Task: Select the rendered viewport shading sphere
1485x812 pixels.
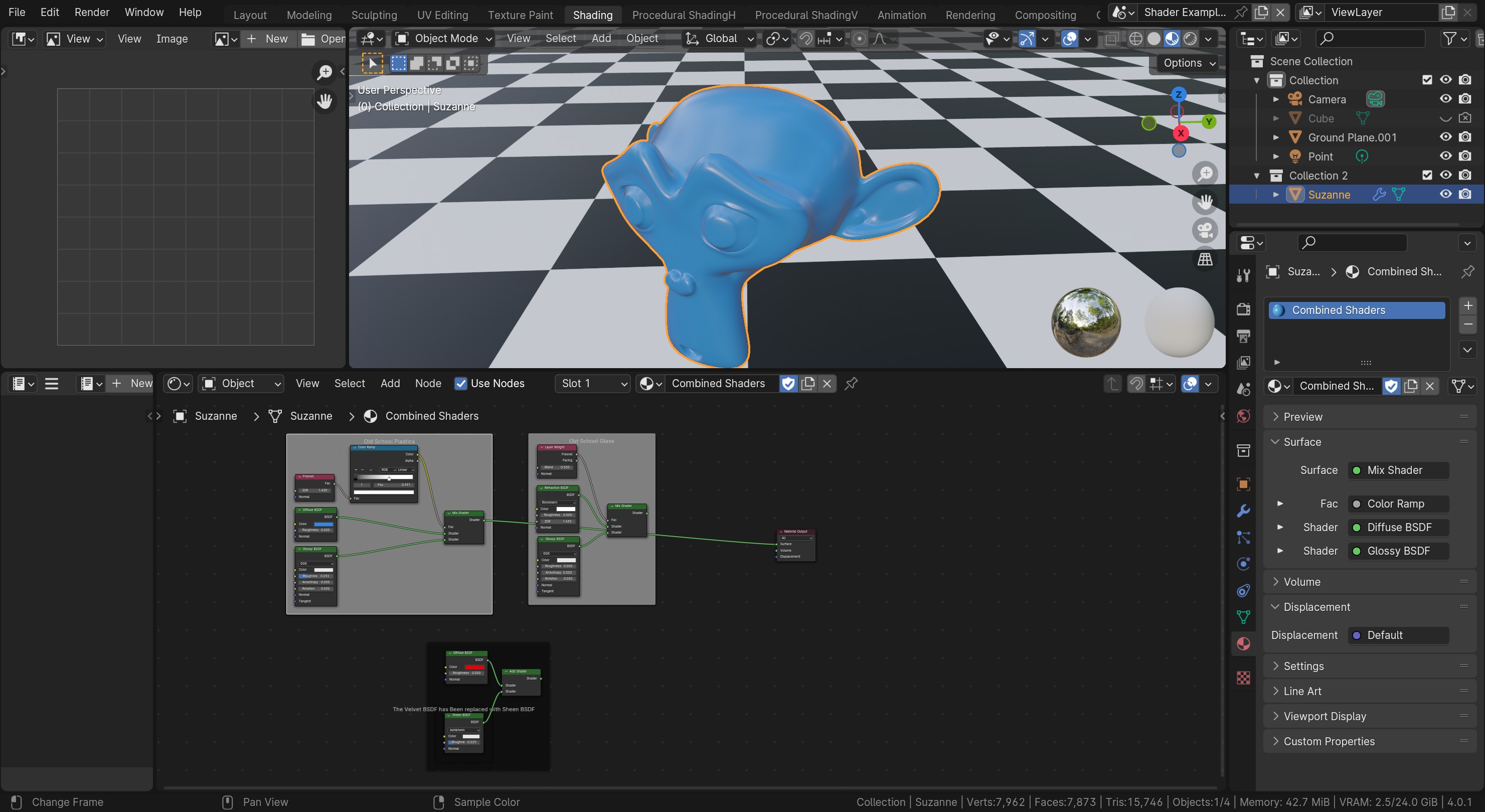Action: click(1190, 39)
